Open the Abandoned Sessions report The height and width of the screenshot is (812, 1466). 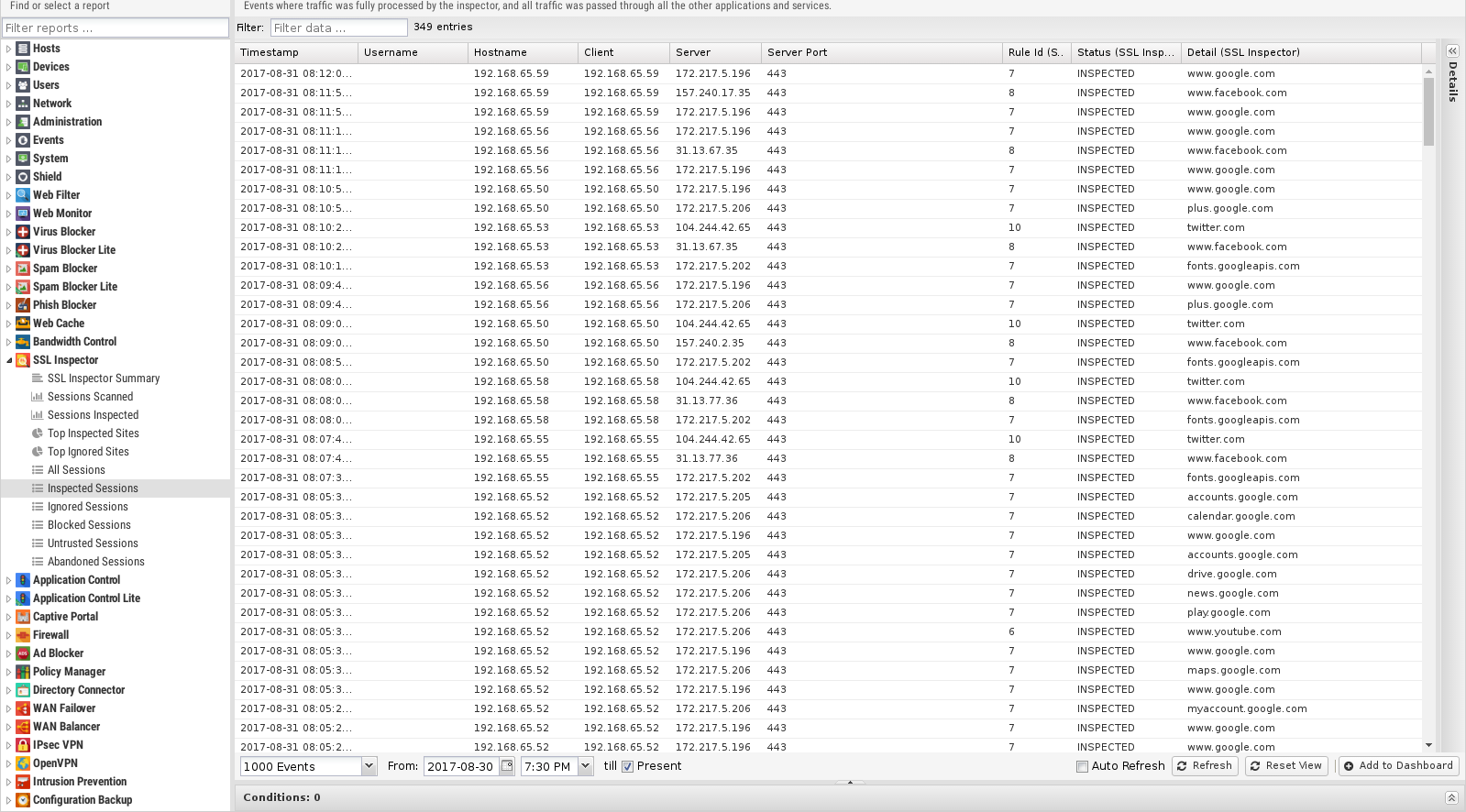coord(96,562)
